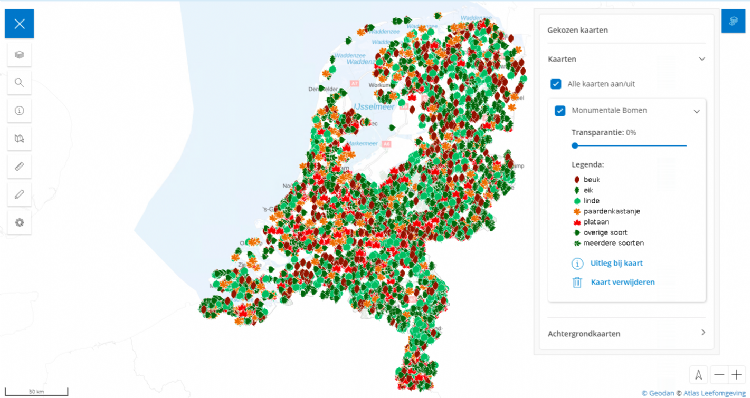Expand the 'Achtergrondkaarten' section

tap(627, 333)
